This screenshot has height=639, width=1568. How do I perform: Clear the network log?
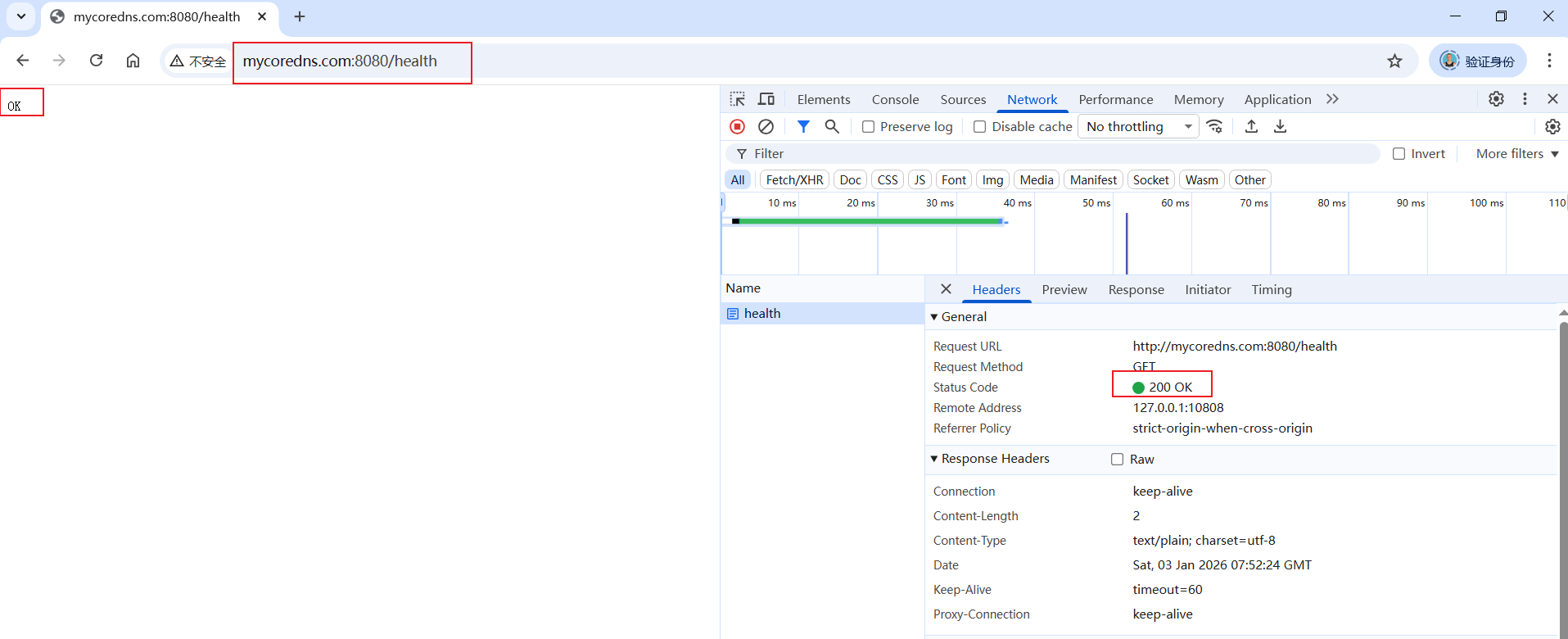[x=766, y=126]
